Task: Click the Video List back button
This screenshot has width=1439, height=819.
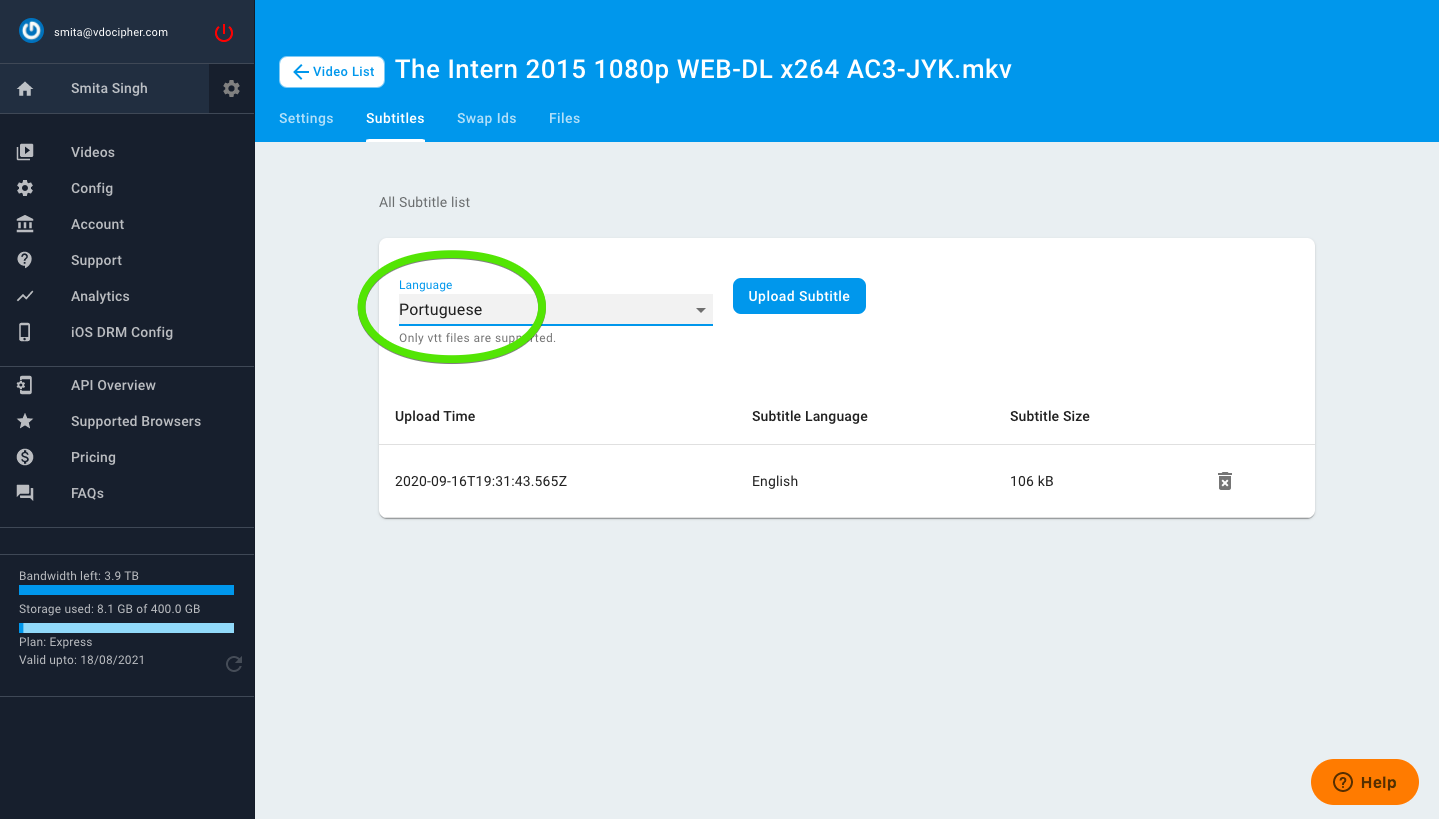Action: [x=332, y=72]
